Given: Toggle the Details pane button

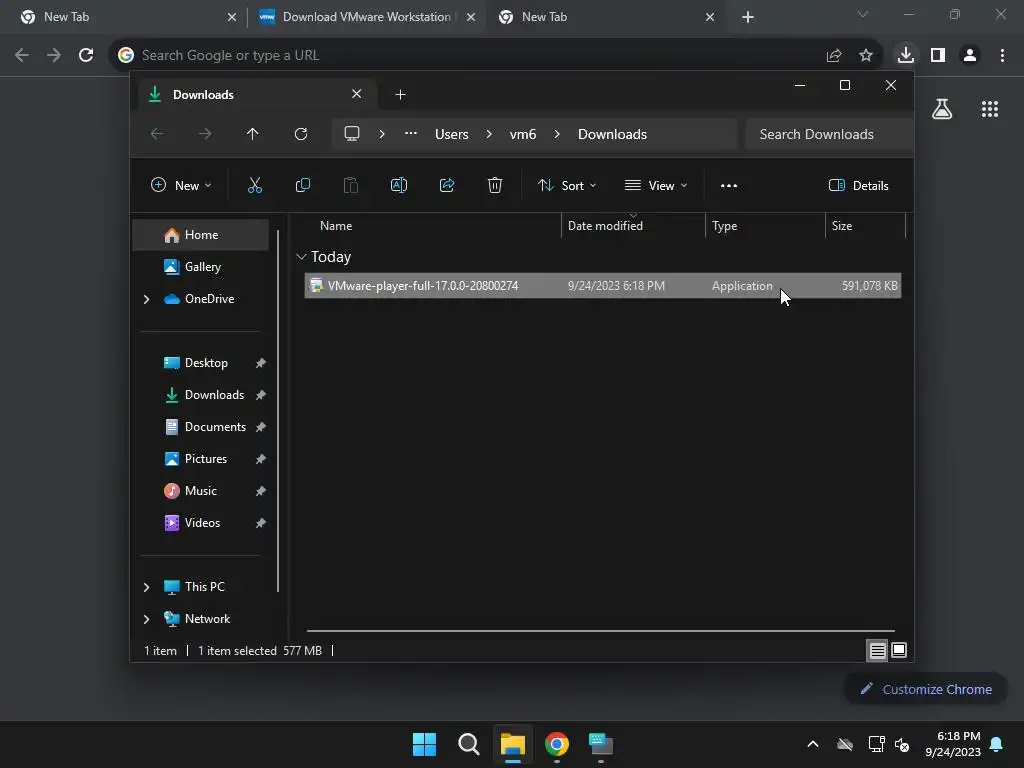Looking at the screenshot, I should pyautogui.click(x=859, y=185).
